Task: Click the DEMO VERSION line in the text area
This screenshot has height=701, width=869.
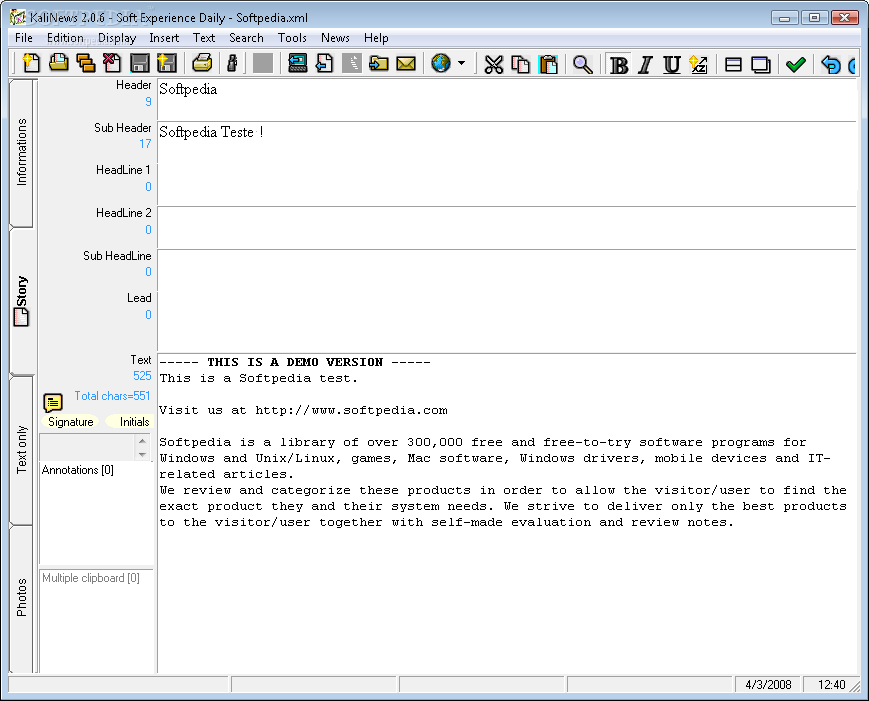Action: tap(295, 362)
